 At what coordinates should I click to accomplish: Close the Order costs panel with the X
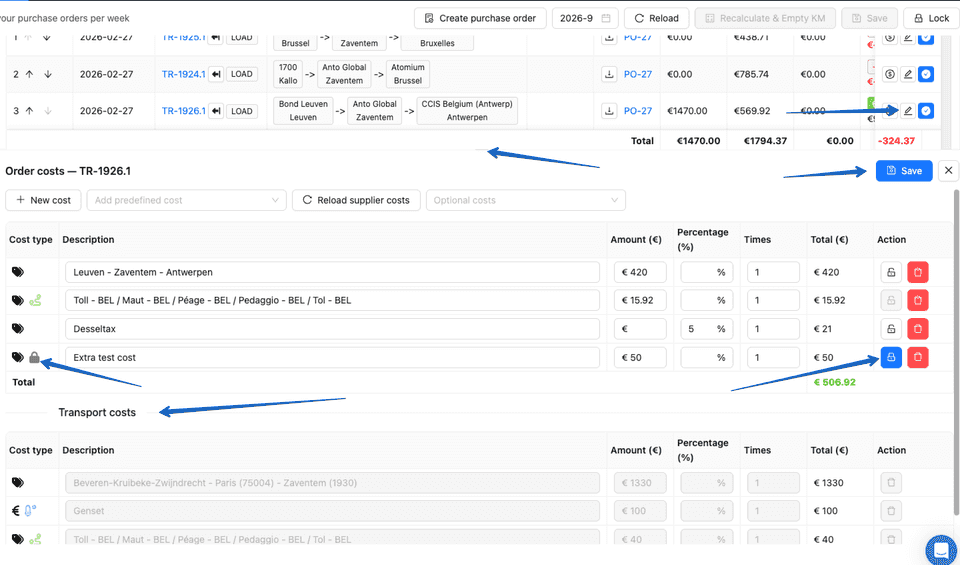948,171
